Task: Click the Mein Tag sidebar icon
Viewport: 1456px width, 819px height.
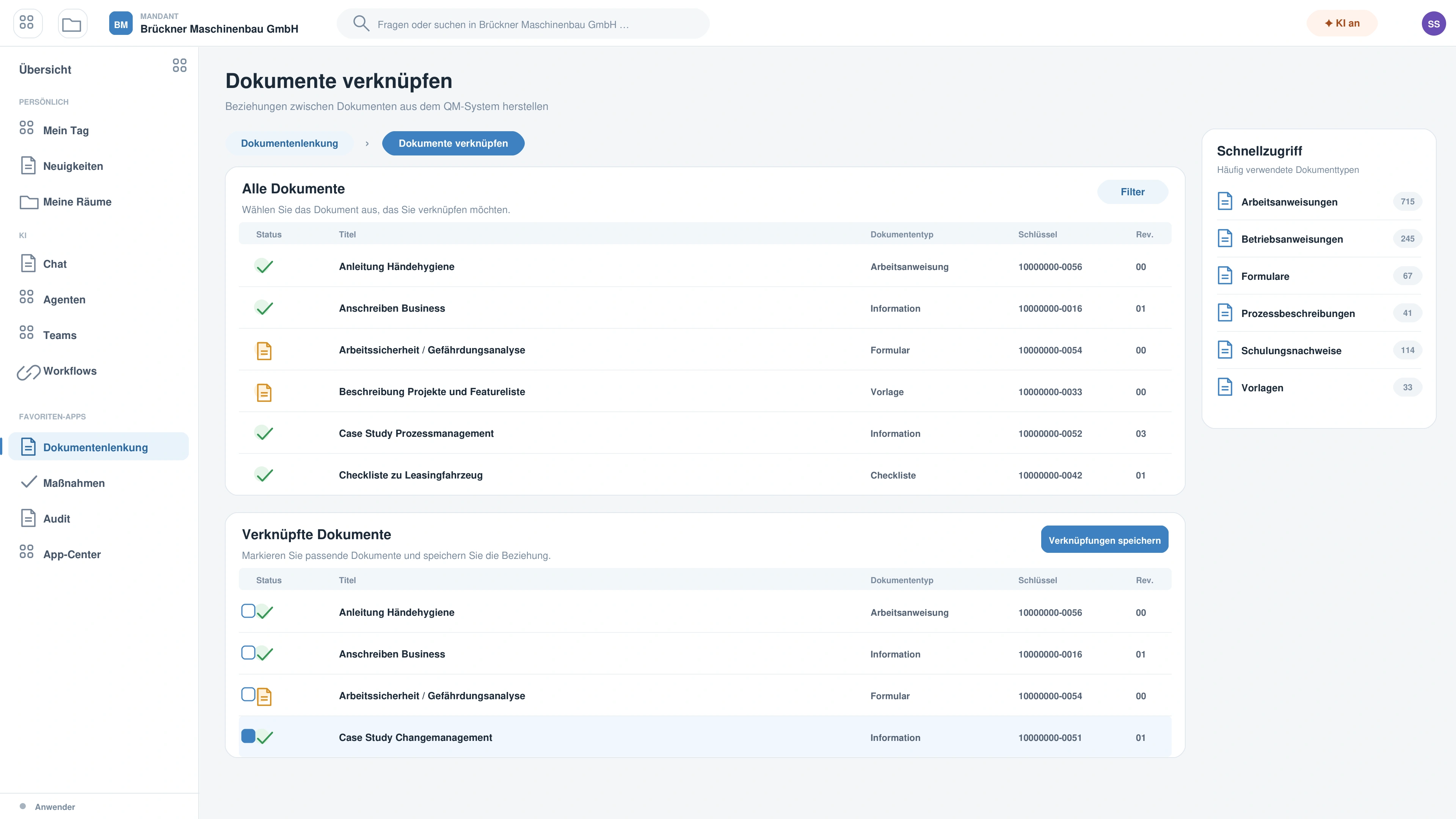Action: click(x=27, y=128)
